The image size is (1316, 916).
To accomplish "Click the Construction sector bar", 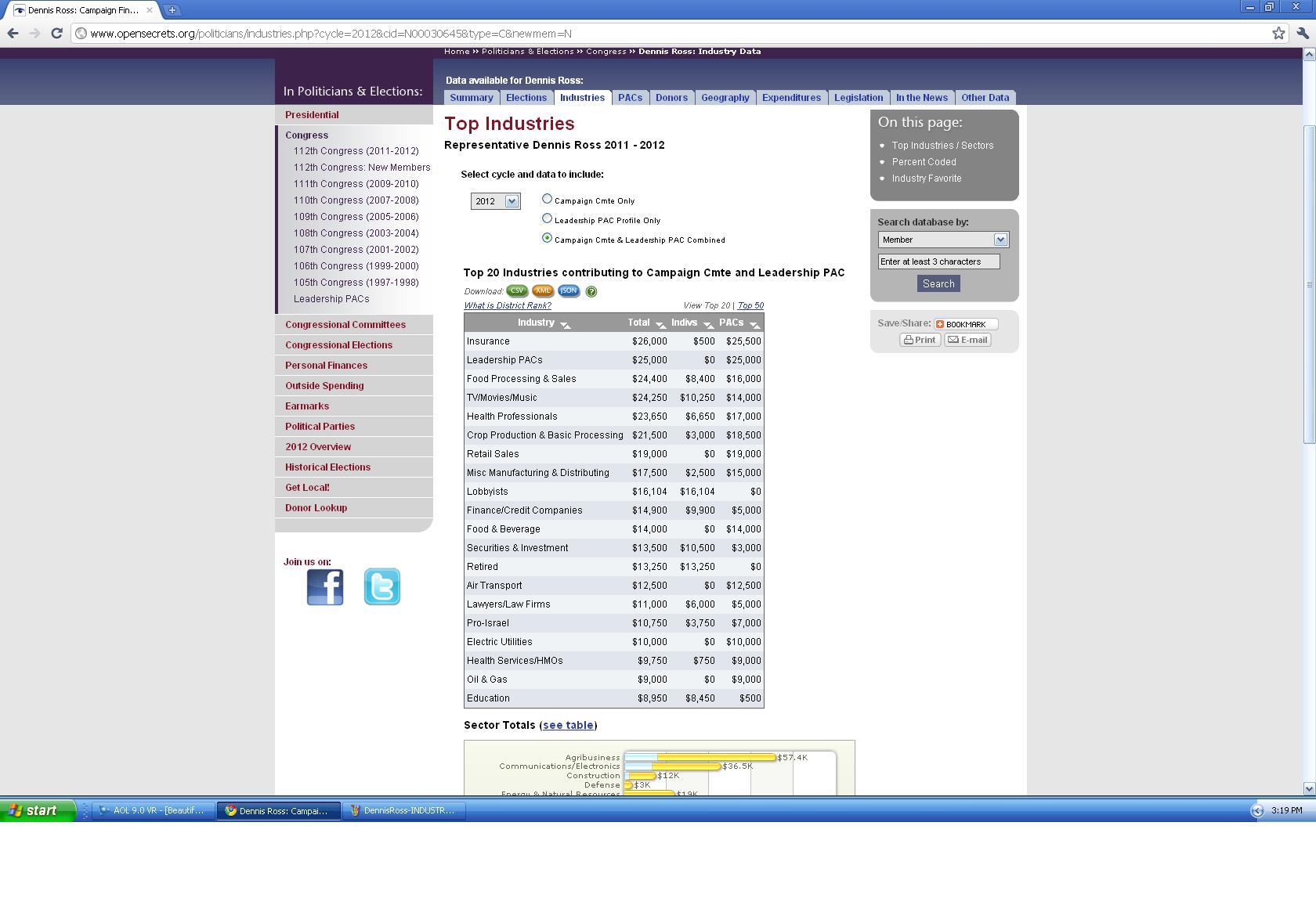I will (640, 776).
